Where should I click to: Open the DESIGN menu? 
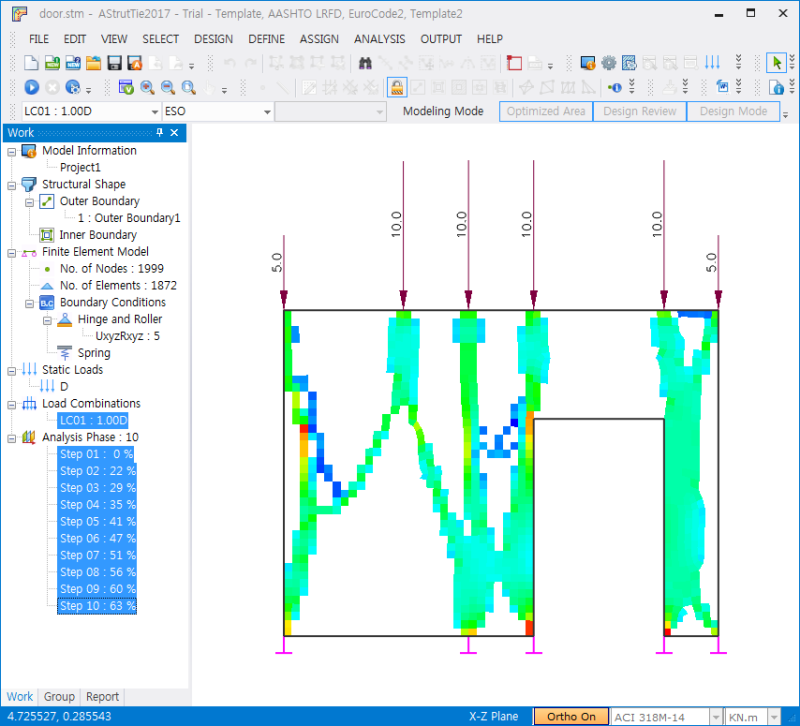213,39
